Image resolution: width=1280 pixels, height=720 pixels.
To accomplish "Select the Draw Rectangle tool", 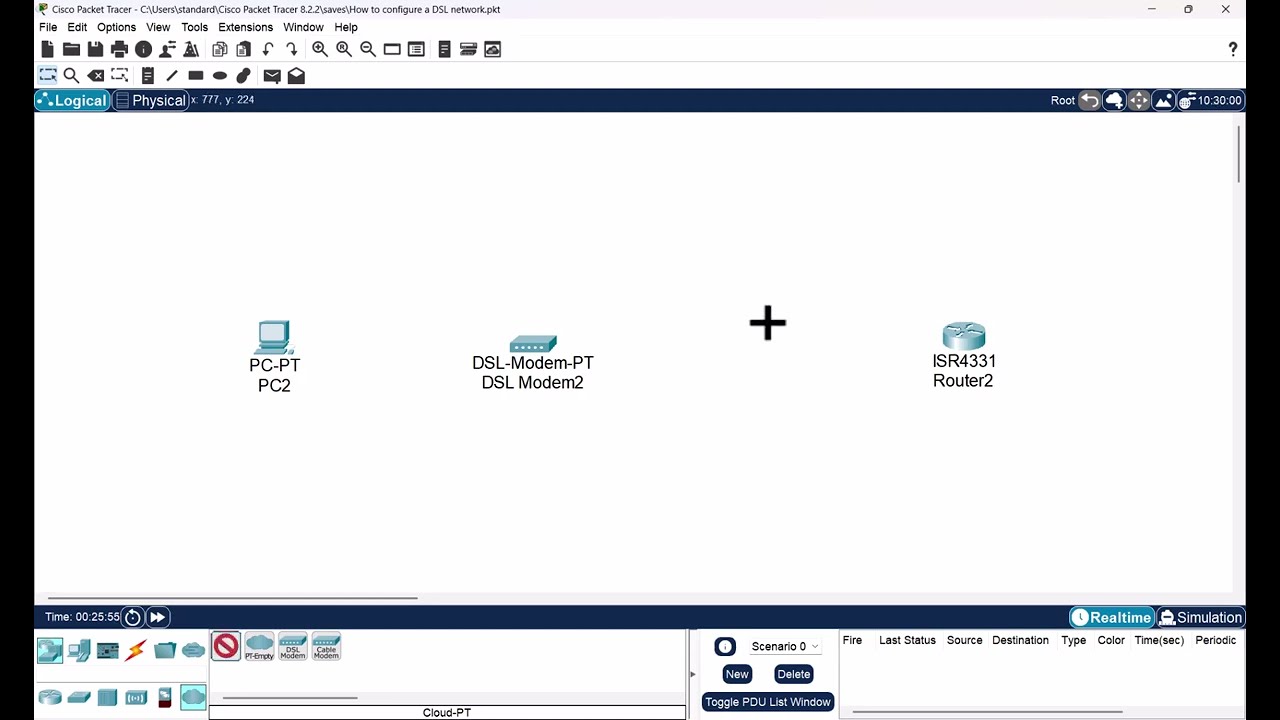I will click(x=195, y=75).
